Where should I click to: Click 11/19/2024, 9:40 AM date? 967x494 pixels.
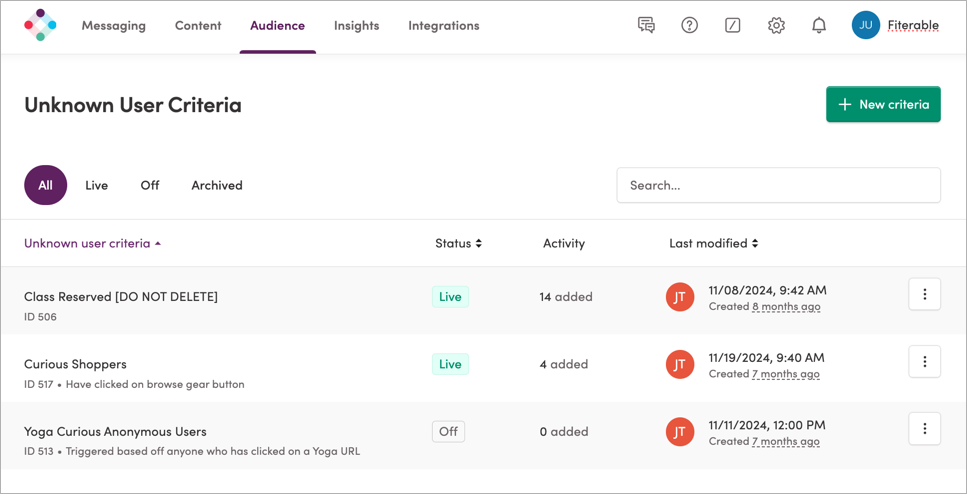(x=767, y=357)
